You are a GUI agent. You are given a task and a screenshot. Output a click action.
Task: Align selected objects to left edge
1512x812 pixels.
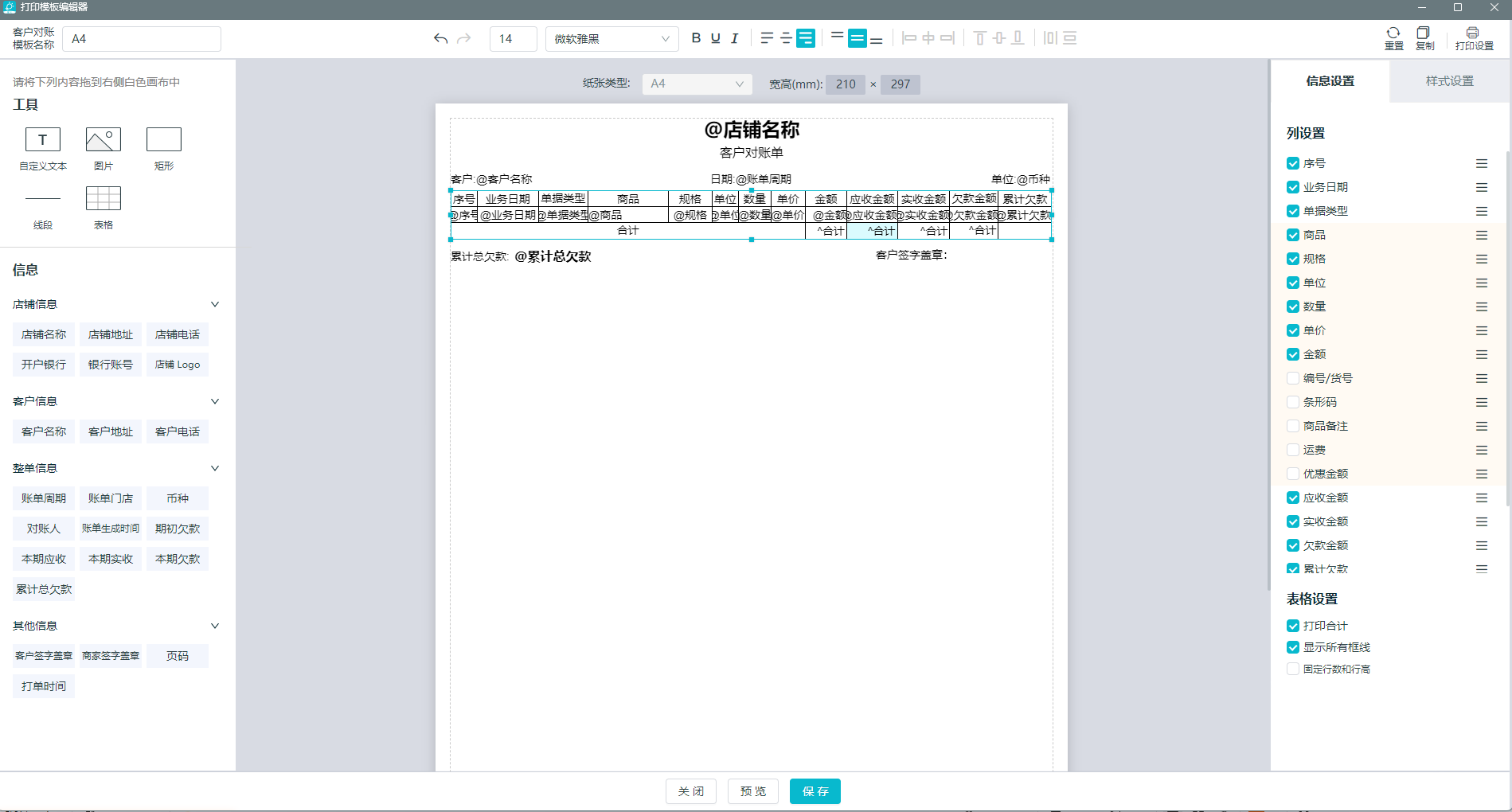tap(909, 38)
